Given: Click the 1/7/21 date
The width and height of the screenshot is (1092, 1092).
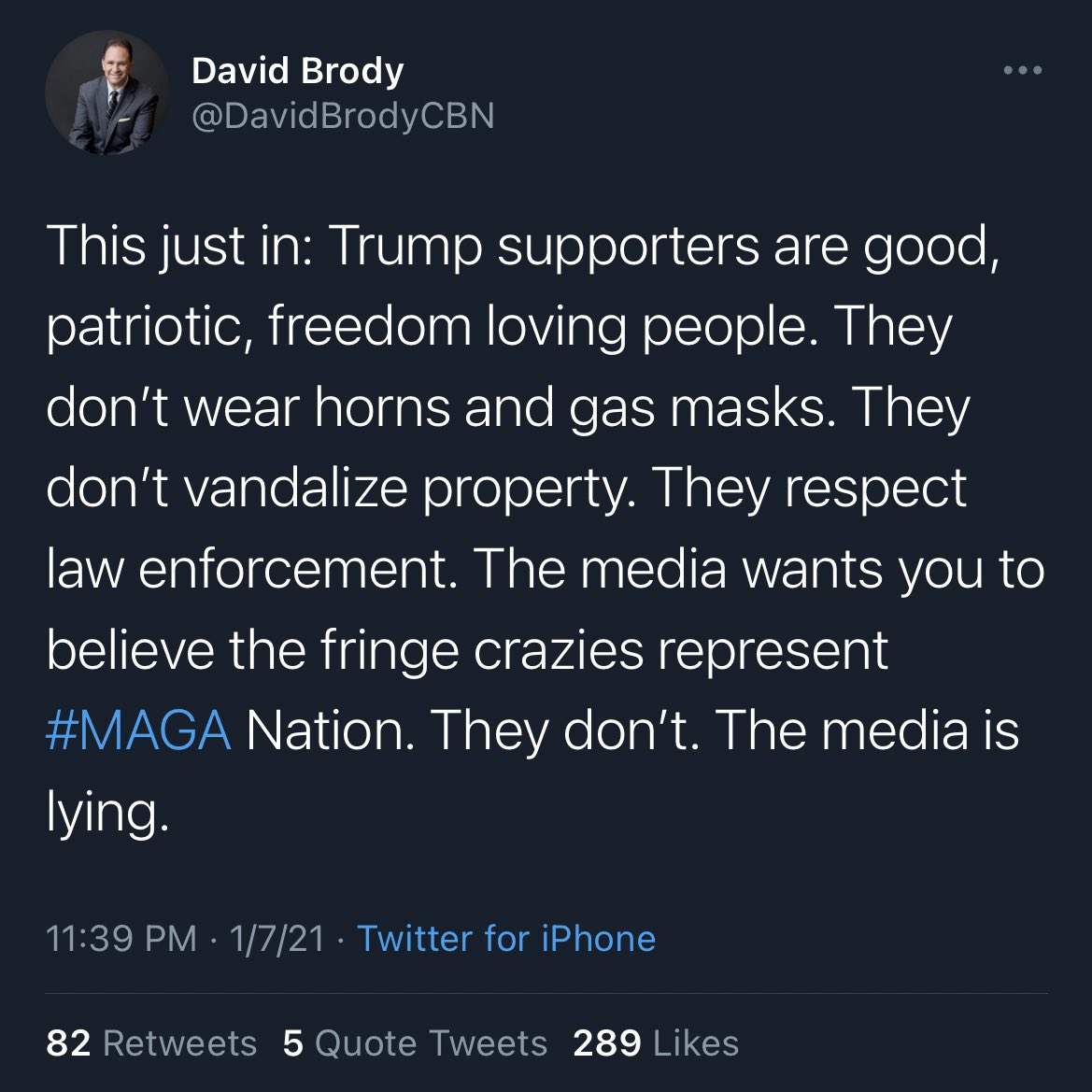Looking at the screenshot, I should [277, 938].
